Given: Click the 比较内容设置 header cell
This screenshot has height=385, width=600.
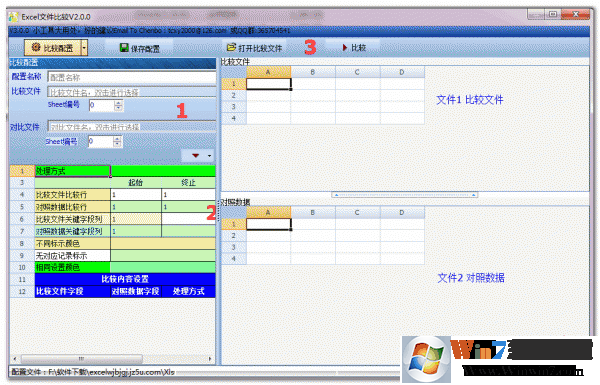Looking at the screenshot, I should 125,279.
